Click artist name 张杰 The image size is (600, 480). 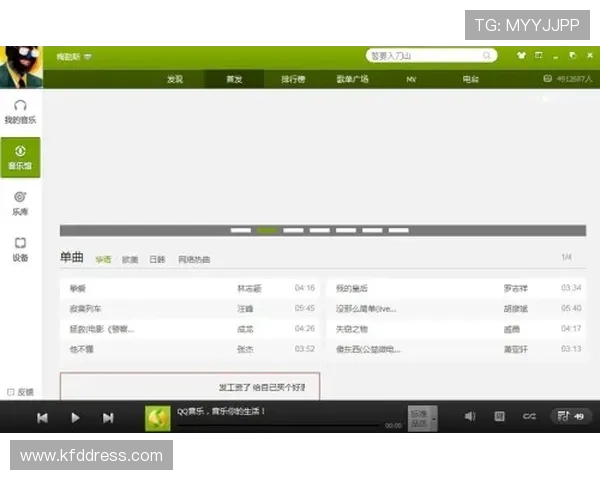(245, 349)
